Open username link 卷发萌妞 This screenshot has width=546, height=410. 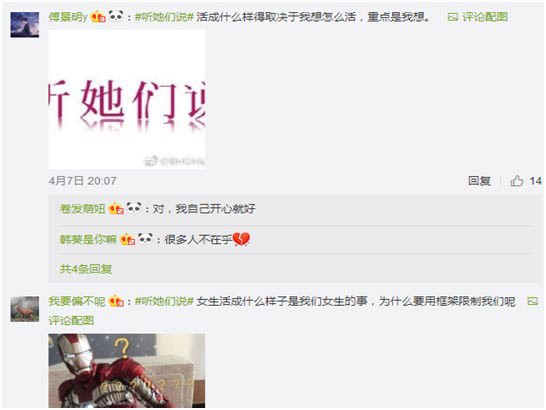[83, 209]
